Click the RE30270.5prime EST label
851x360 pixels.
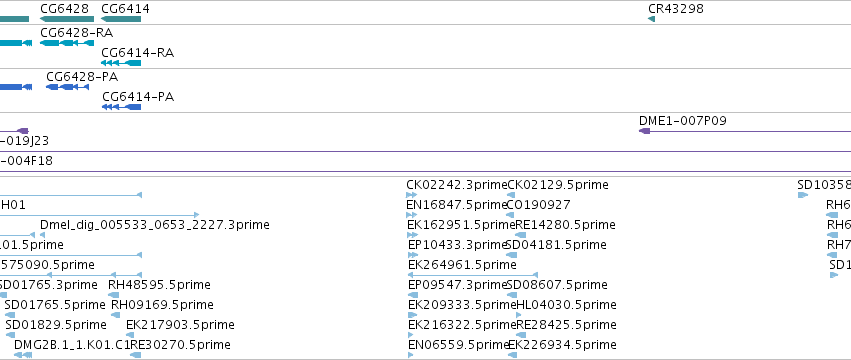click(180, 345)
